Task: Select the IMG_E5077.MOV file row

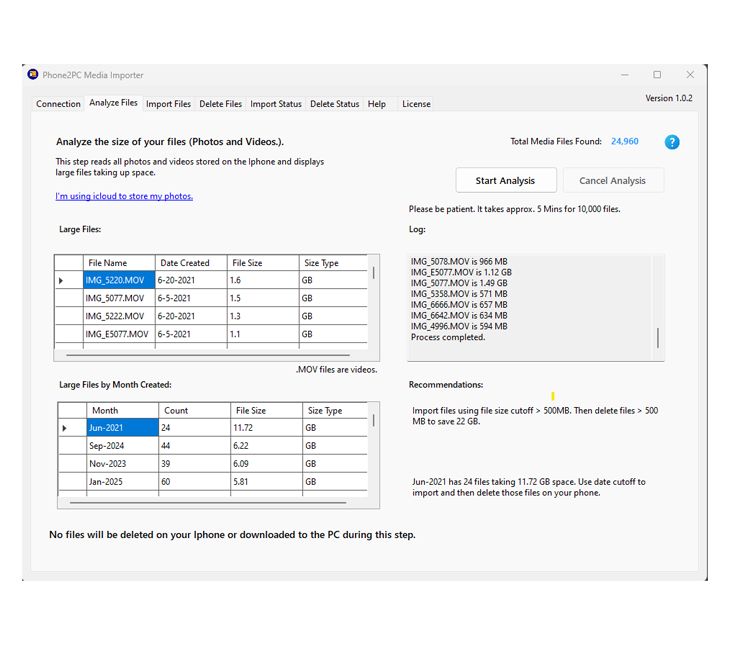Action: [x=211, y=334]
